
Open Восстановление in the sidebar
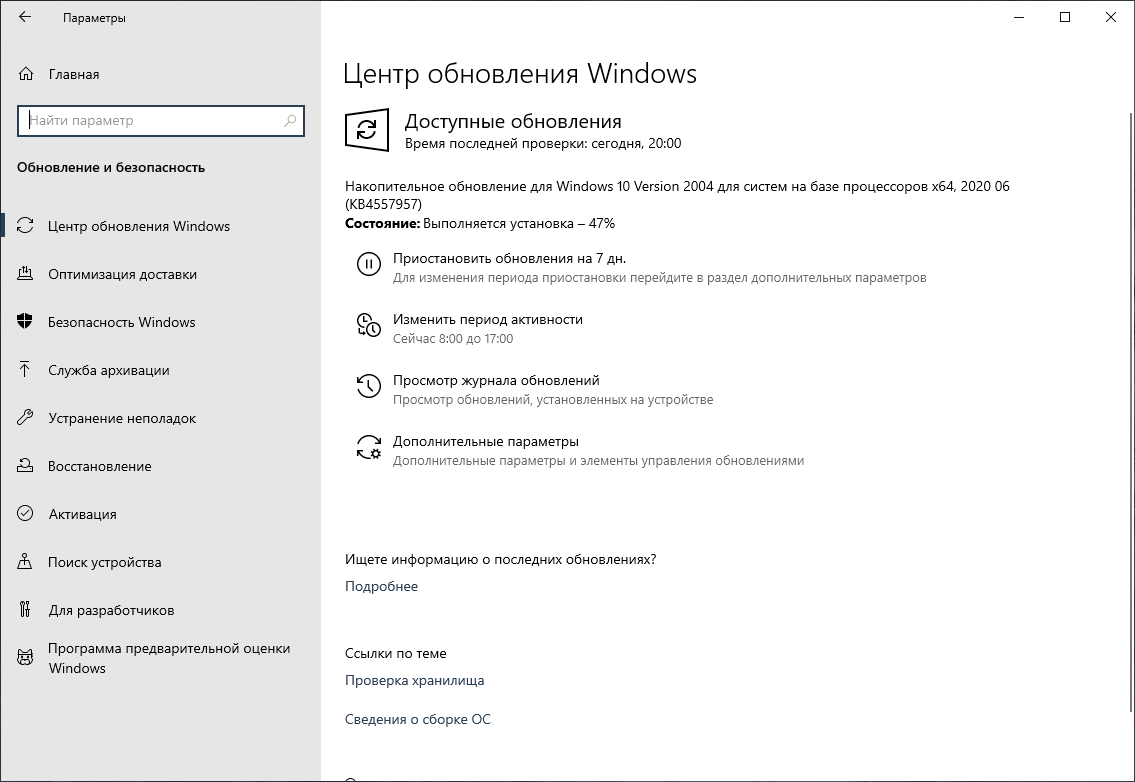[x=100, y=466]
